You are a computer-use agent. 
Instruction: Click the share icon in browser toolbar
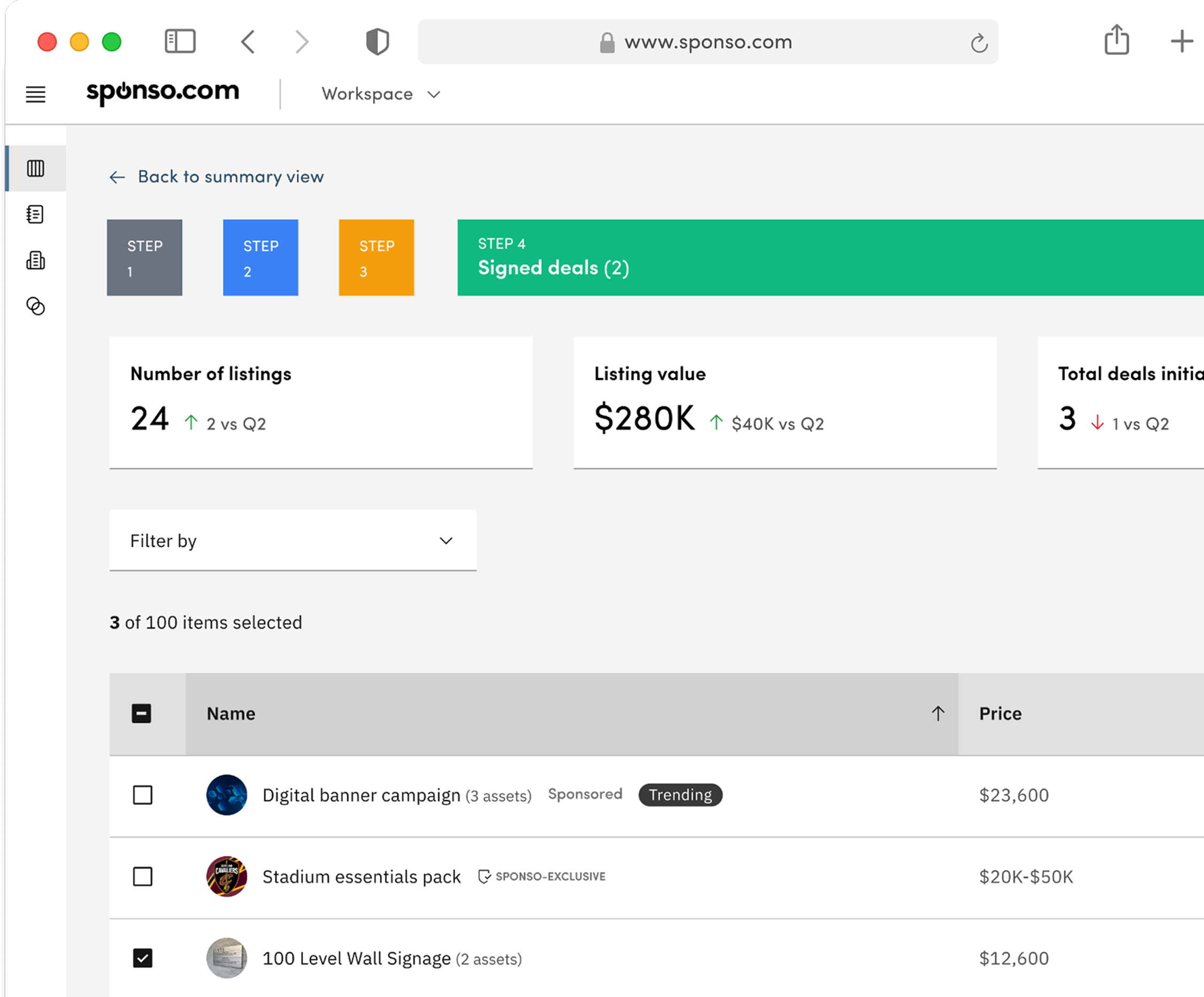pos(1116,40)
